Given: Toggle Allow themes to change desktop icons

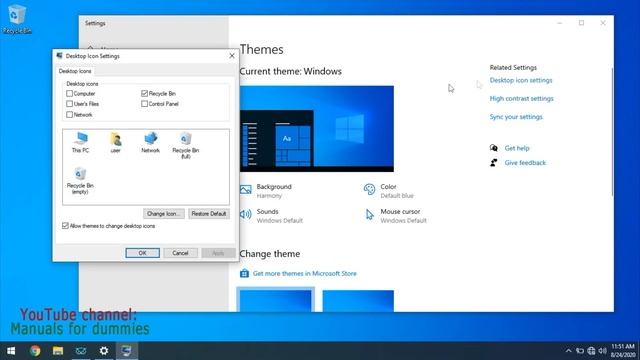Looking at the screenshot, I should click(65, 226).
